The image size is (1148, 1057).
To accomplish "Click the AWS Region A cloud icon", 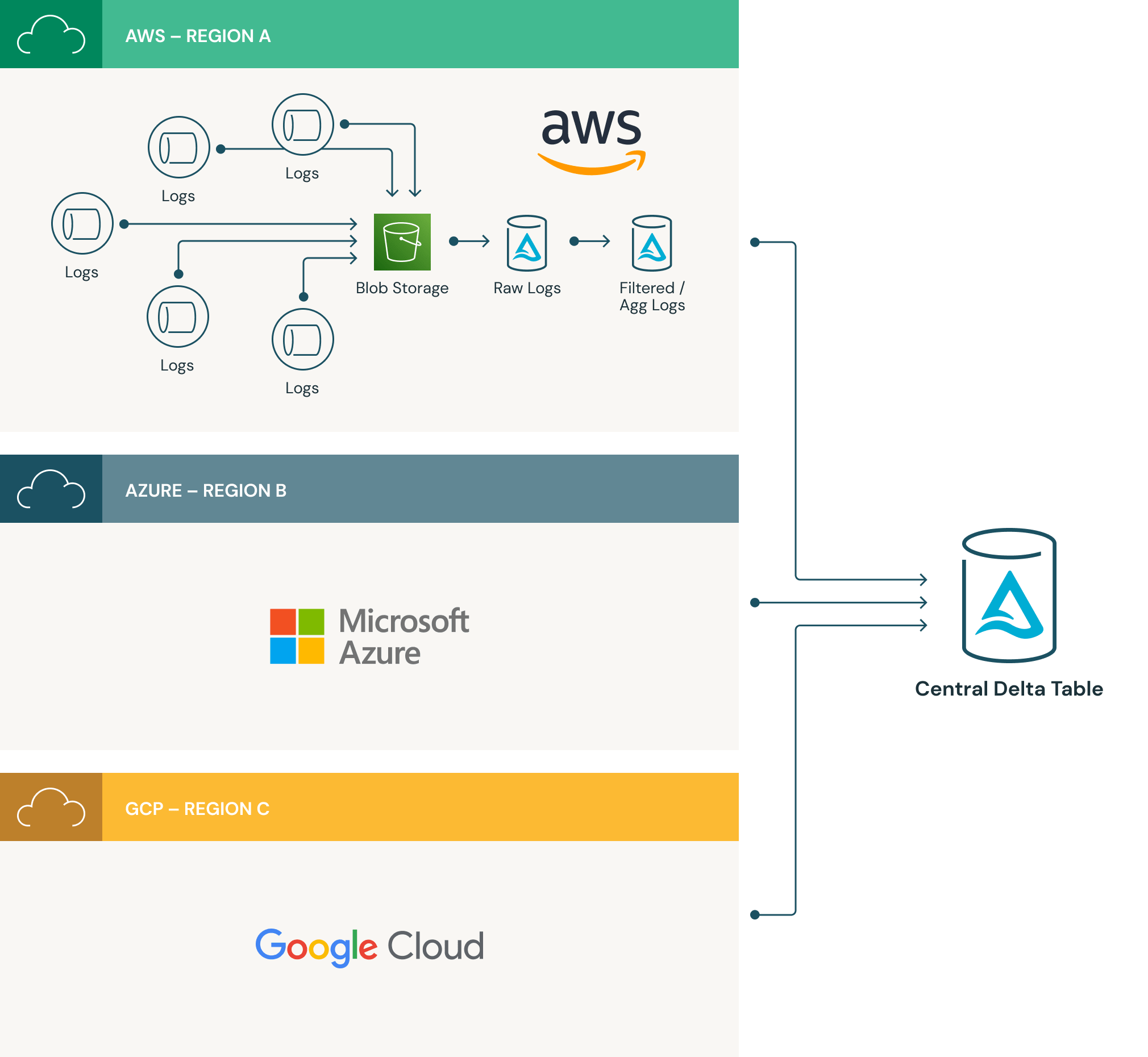I will click(51, 34).
